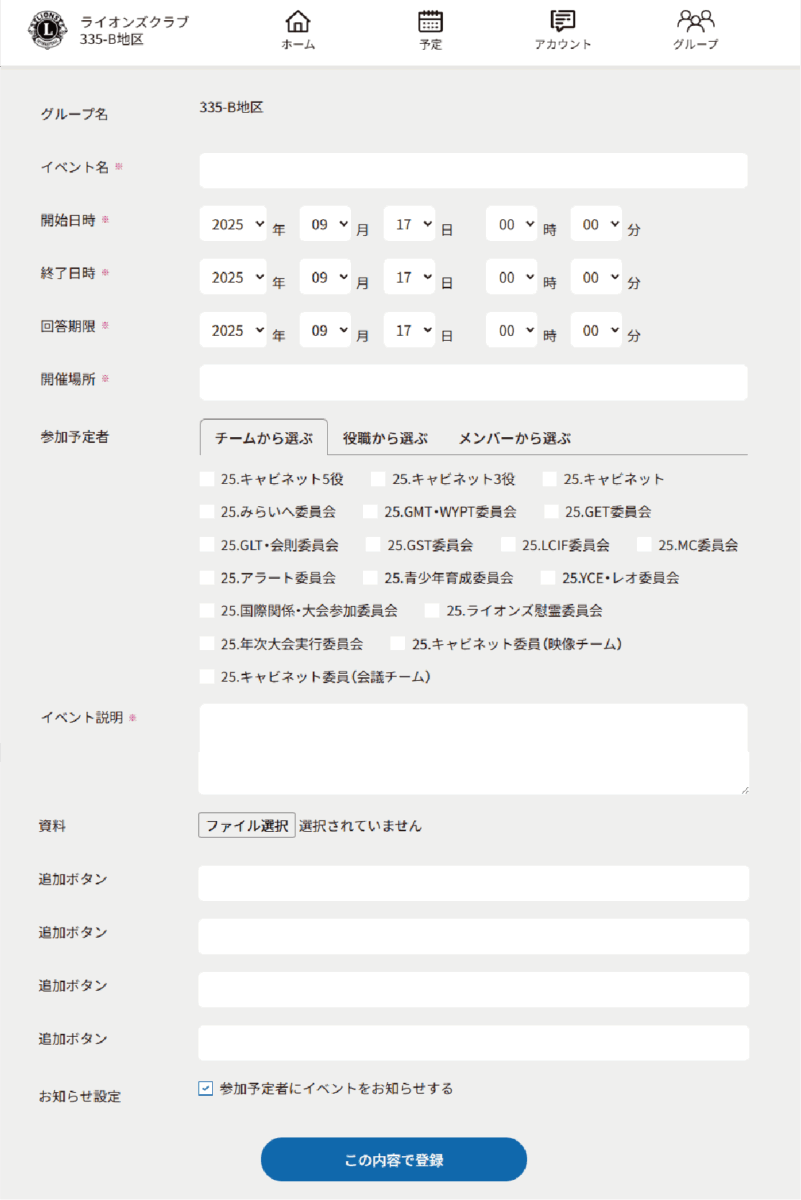Image resolution: width=801 pixels, height=1200 pixels.
Task: Go to Home via house icon
Action: 298,22
